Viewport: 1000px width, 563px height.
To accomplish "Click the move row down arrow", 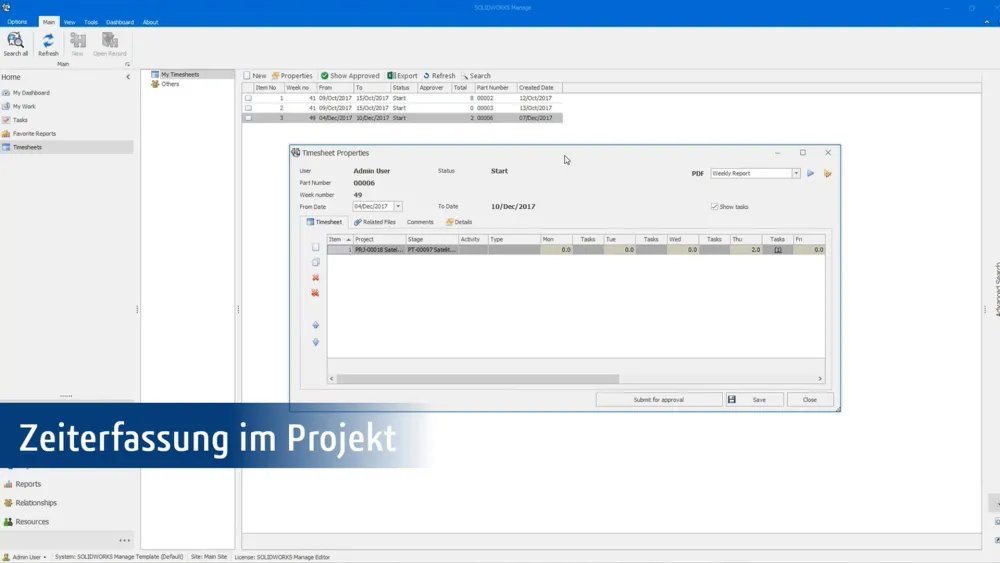I will tap(316, 342).
